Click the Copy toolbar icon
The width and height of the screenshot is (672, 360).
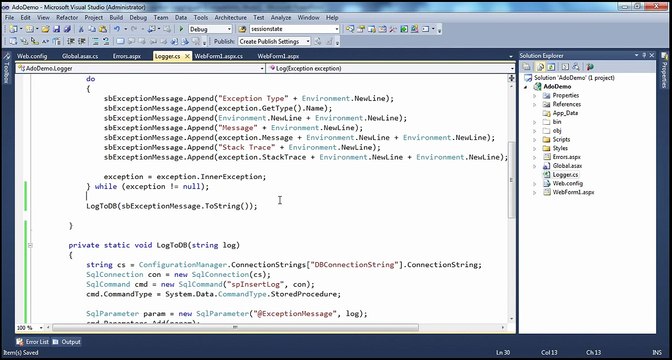tap(92, 29)
